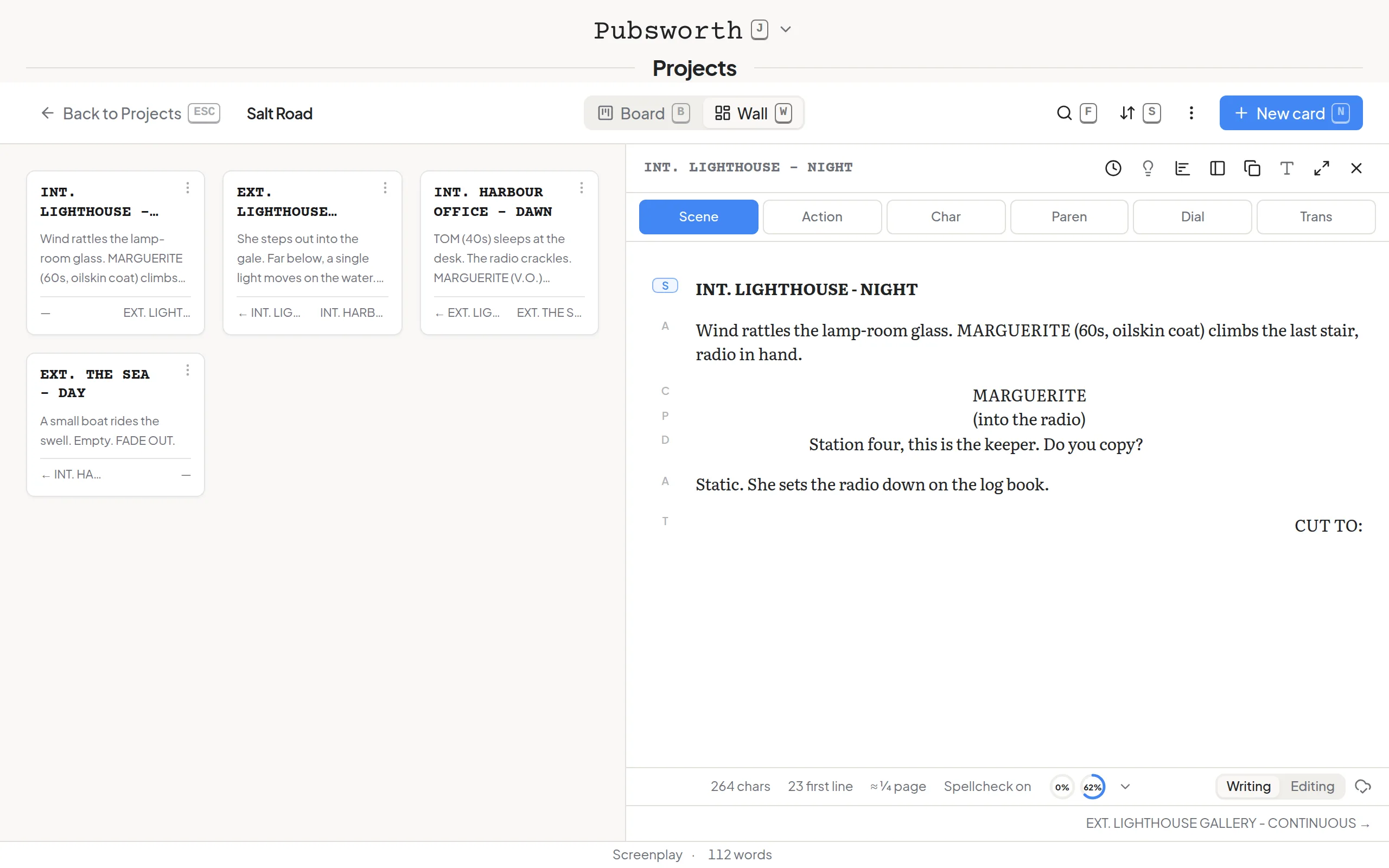
Task: Open the EXT. THE SEA card's options menu
Action: [x=188, y=371]
